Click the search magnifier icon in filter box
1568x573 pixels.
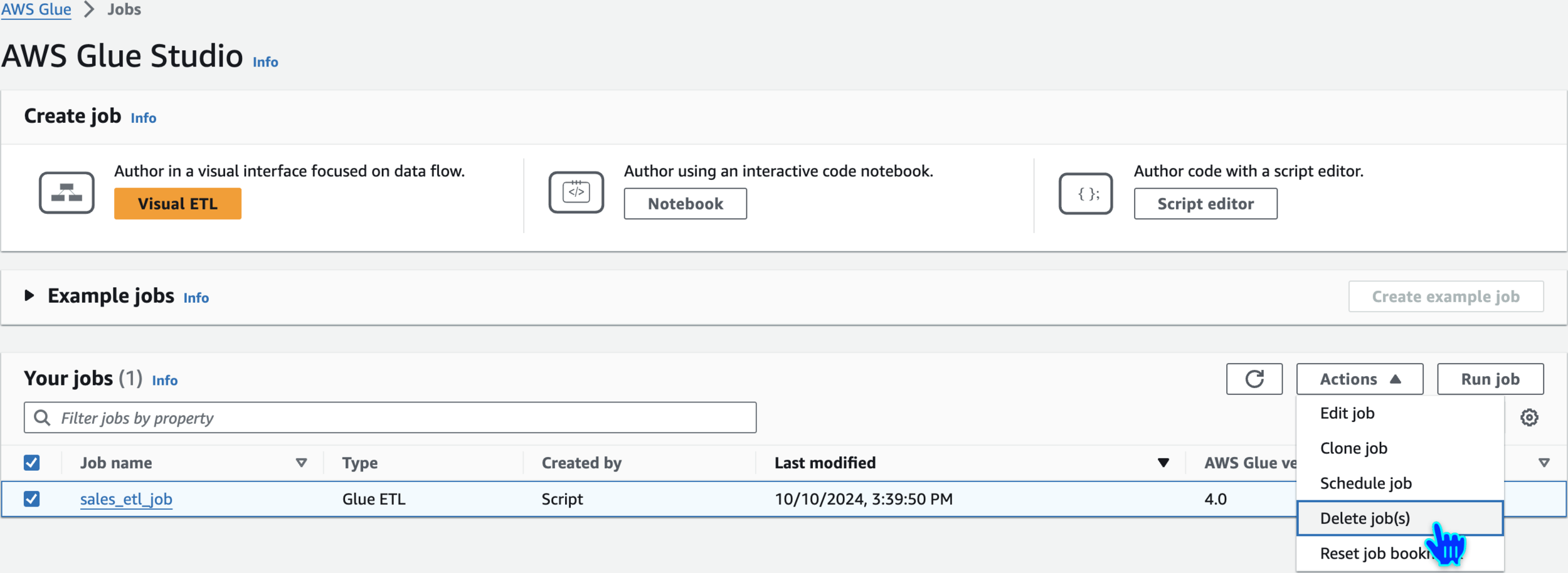tap(42, 418)
